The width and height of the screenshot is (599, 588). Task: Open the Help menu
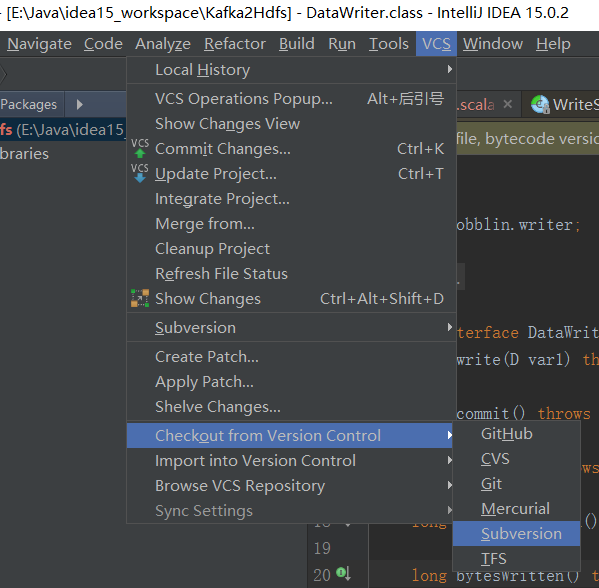point(553,44)
